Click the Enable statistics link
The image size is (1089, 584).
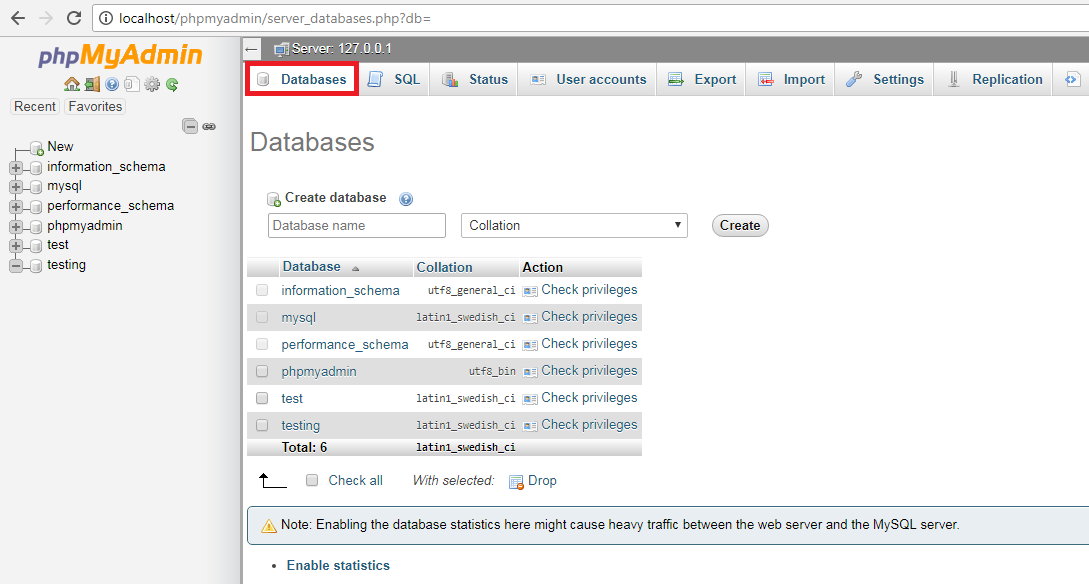coord(338,565)
